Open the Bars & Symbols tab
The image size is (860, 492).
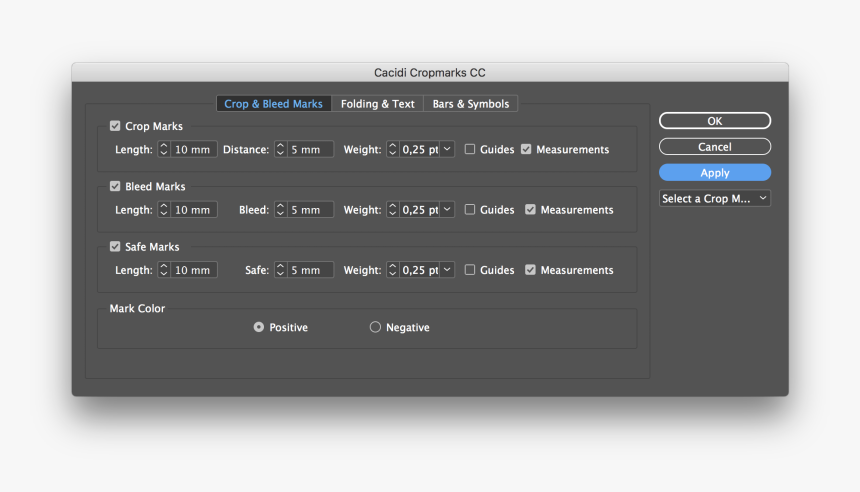coord(471,104)
